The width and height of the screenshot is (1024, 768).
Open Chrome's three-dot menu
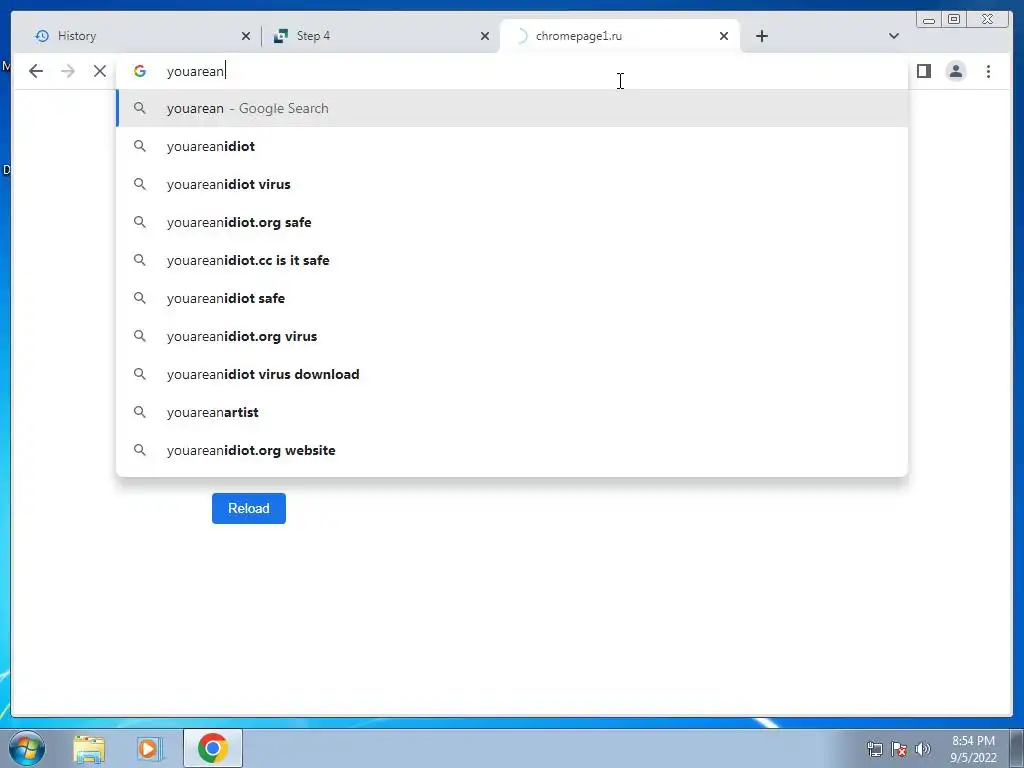pos(988,71)
